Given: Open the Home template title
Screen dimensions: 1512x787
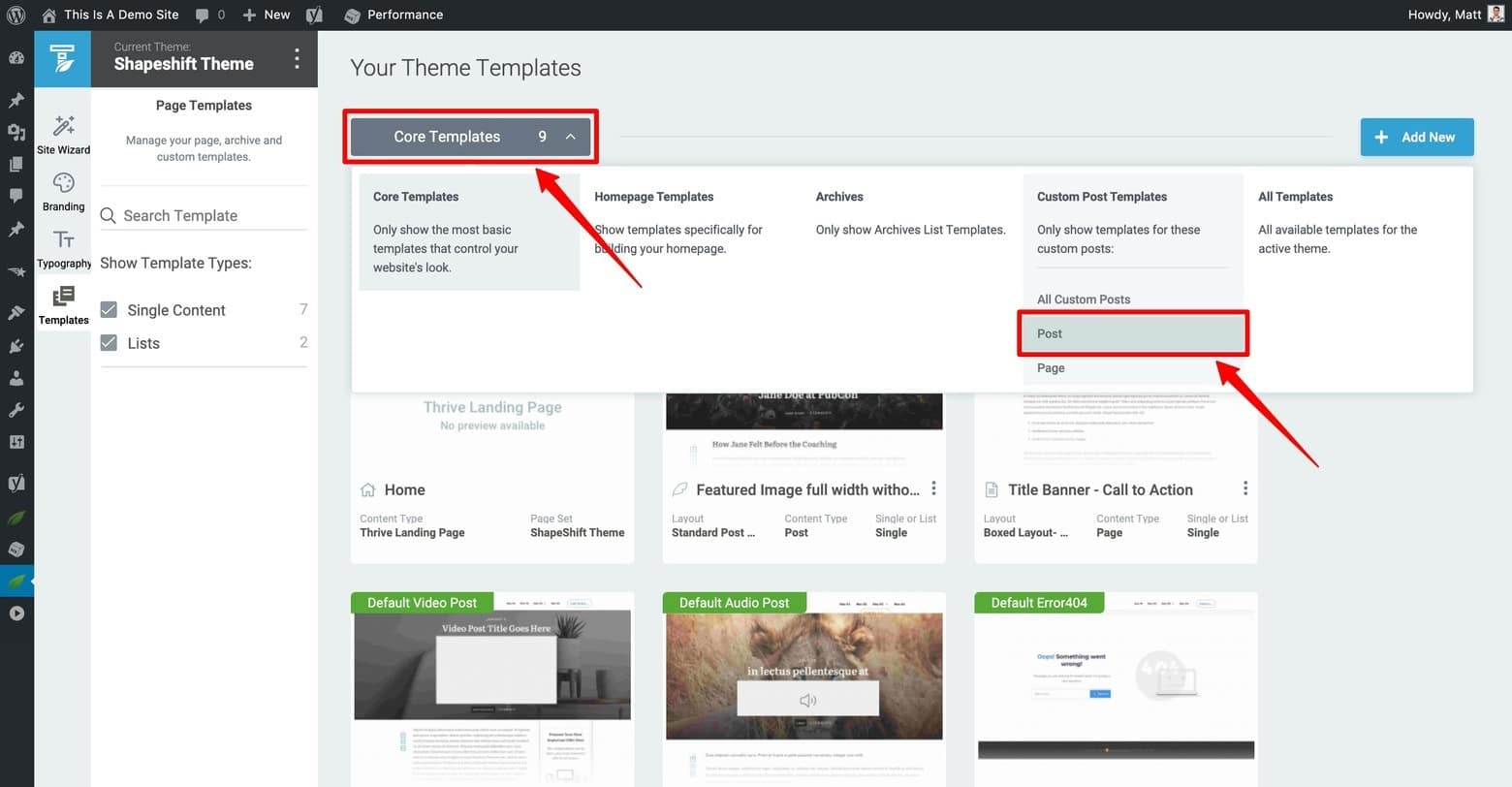Looking at the screenshot, I should pos(404,490).
